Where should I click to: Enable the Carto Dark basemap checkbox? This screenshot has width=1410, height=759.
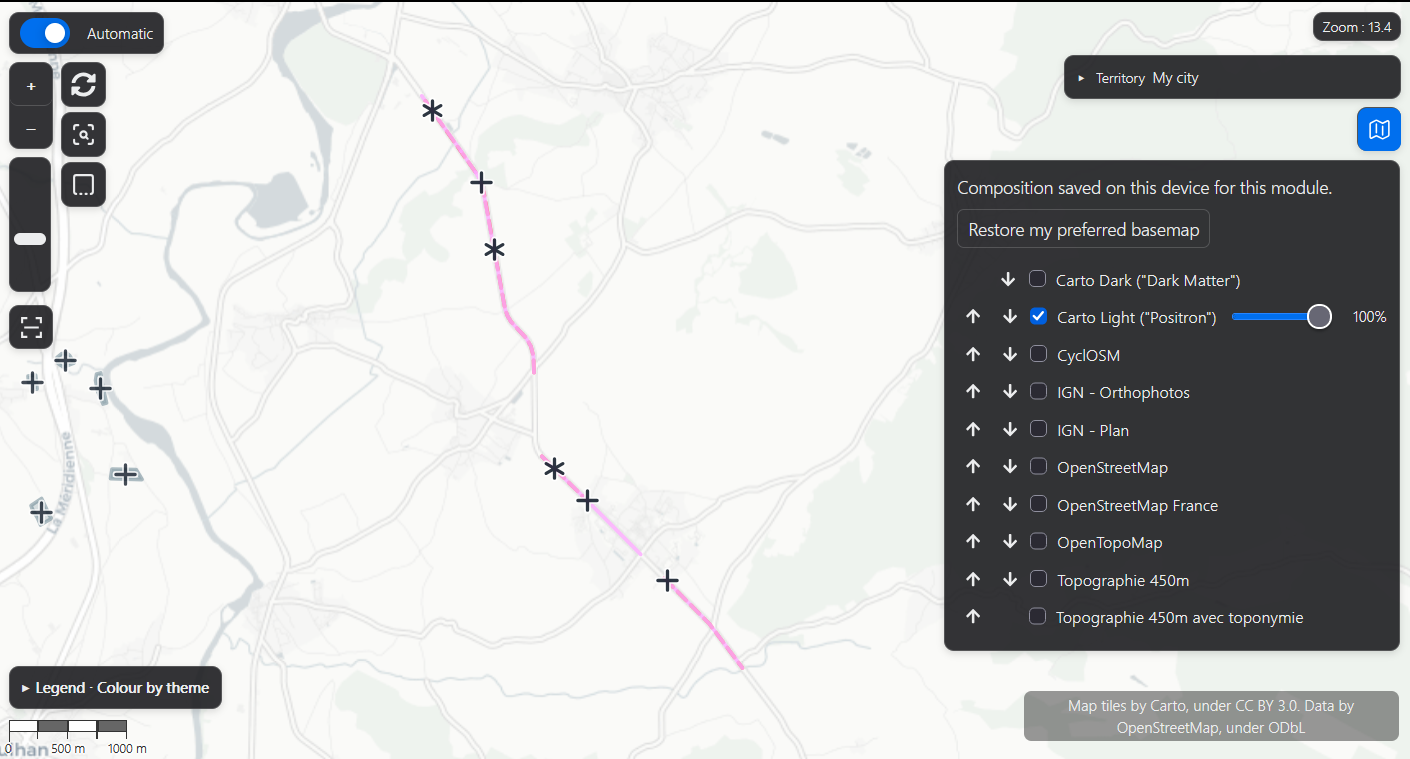point(1038,279)
